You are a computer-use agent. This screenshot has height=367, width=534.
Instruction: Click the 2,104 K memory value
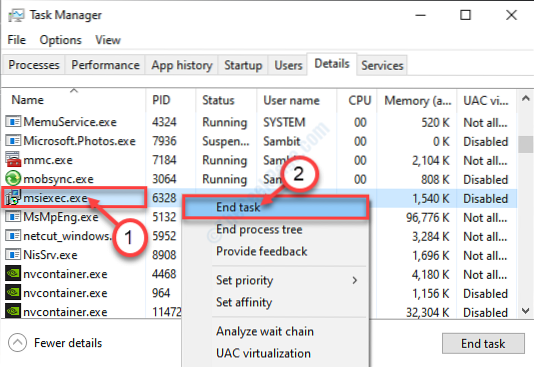(431, 160)
